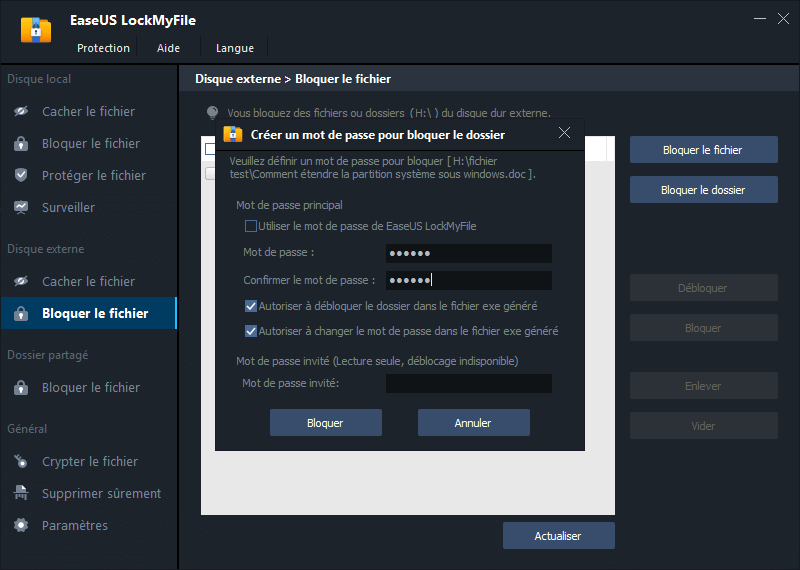The image size is (800, 570).
Task: Minimize the LockMyFile window
Action: (760, 19)
